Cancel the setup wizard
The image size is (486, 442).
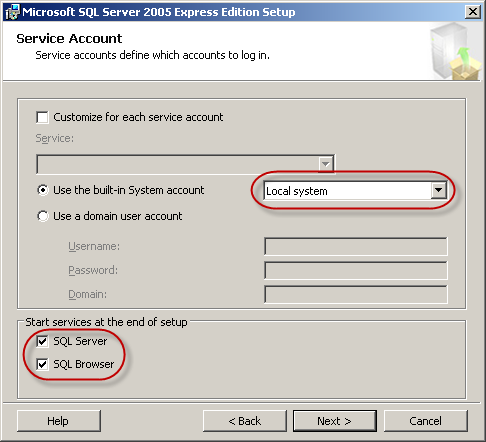pos(426,421)
